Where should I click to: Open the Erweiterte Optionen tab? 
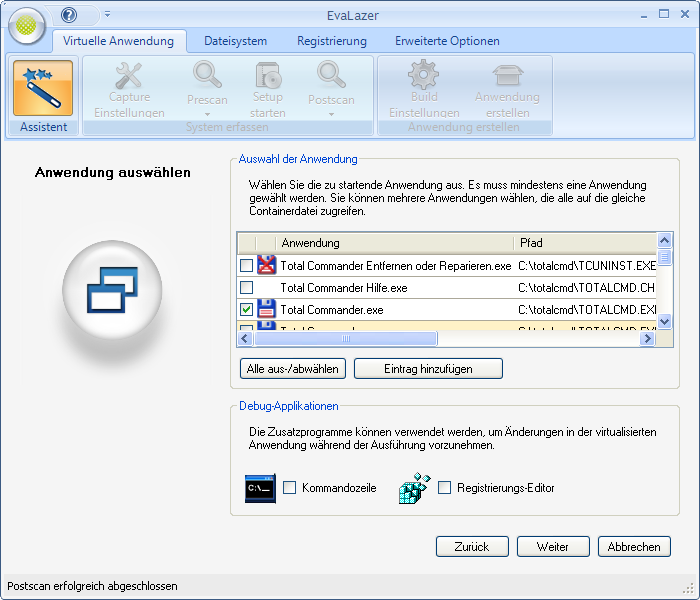pyautogui.click(x=447, y=41)
